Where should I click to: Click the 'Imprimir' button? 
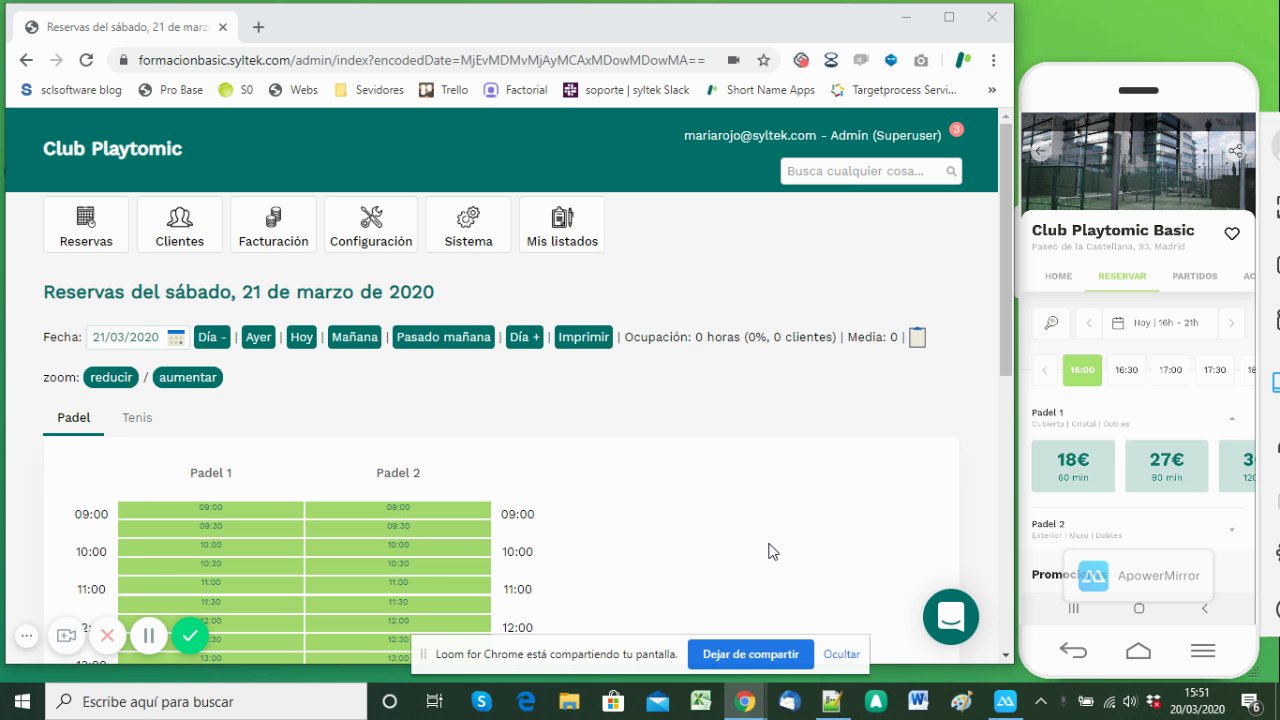coord(584,337)
